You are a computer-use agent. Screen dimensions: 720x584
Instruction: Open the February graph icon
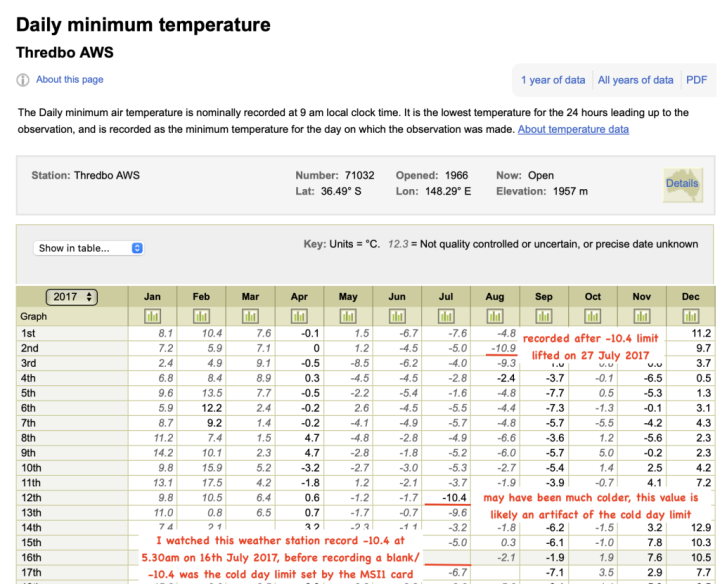tap(201, 316)
